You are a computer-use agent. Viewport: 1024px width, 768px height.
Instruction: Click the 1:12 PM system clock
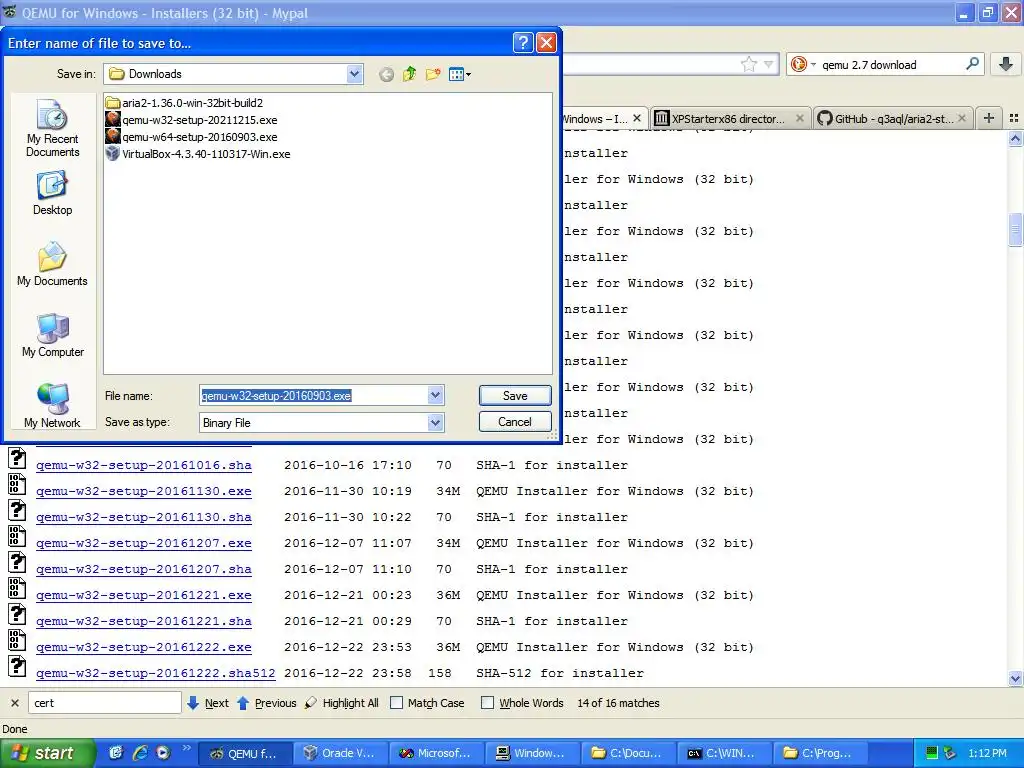987,753
